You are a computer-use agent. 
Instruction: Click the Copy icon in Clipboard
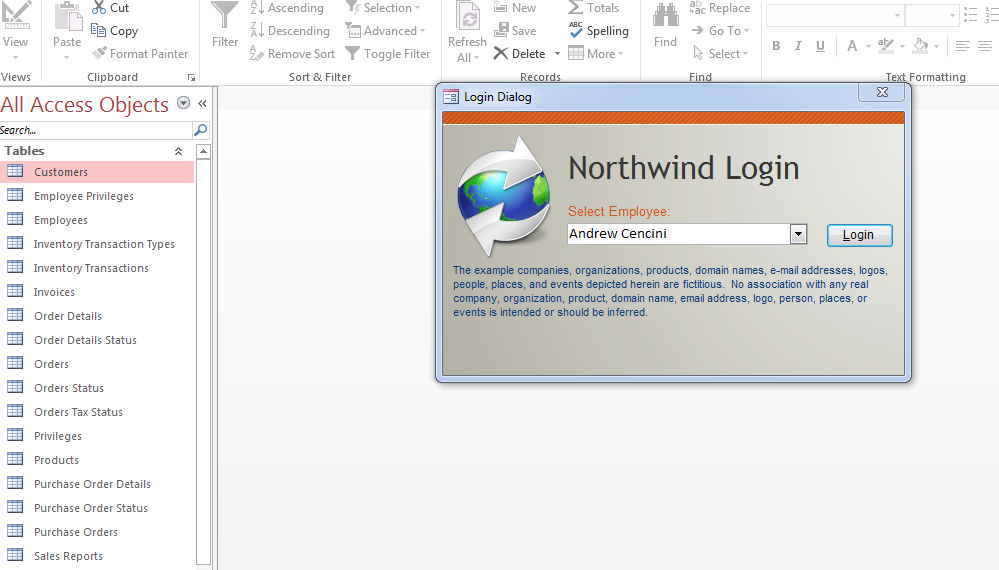pyautogui.click(x=99, y=31)
